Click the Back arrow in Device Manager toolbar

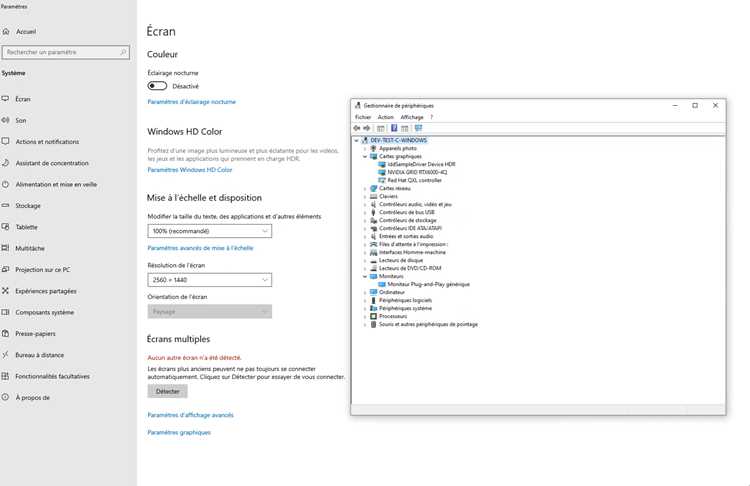(x=357, y=128)
